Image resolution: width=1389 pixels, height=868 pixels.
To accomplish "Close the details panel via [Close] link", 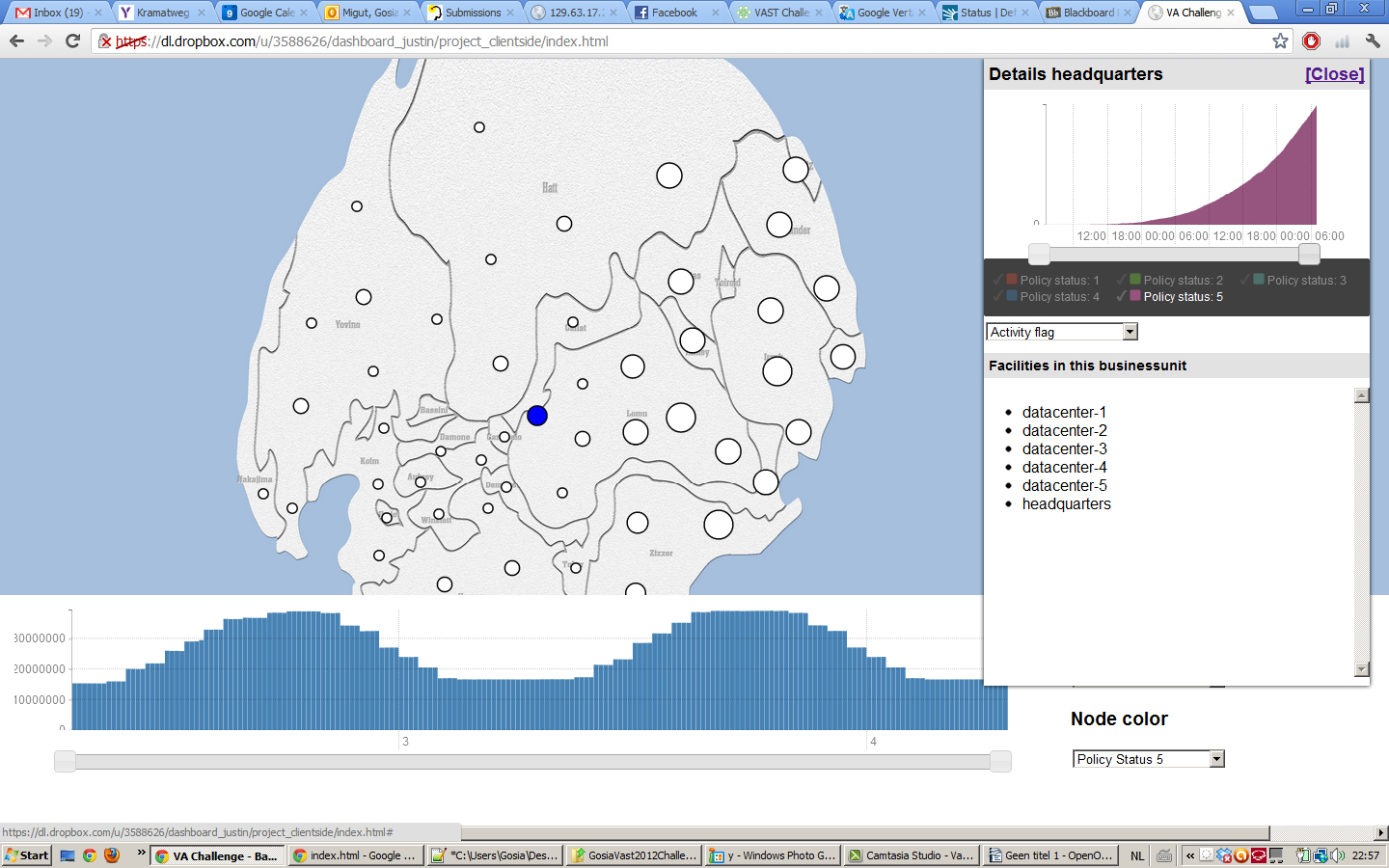I will click(x=1334, y=74).
